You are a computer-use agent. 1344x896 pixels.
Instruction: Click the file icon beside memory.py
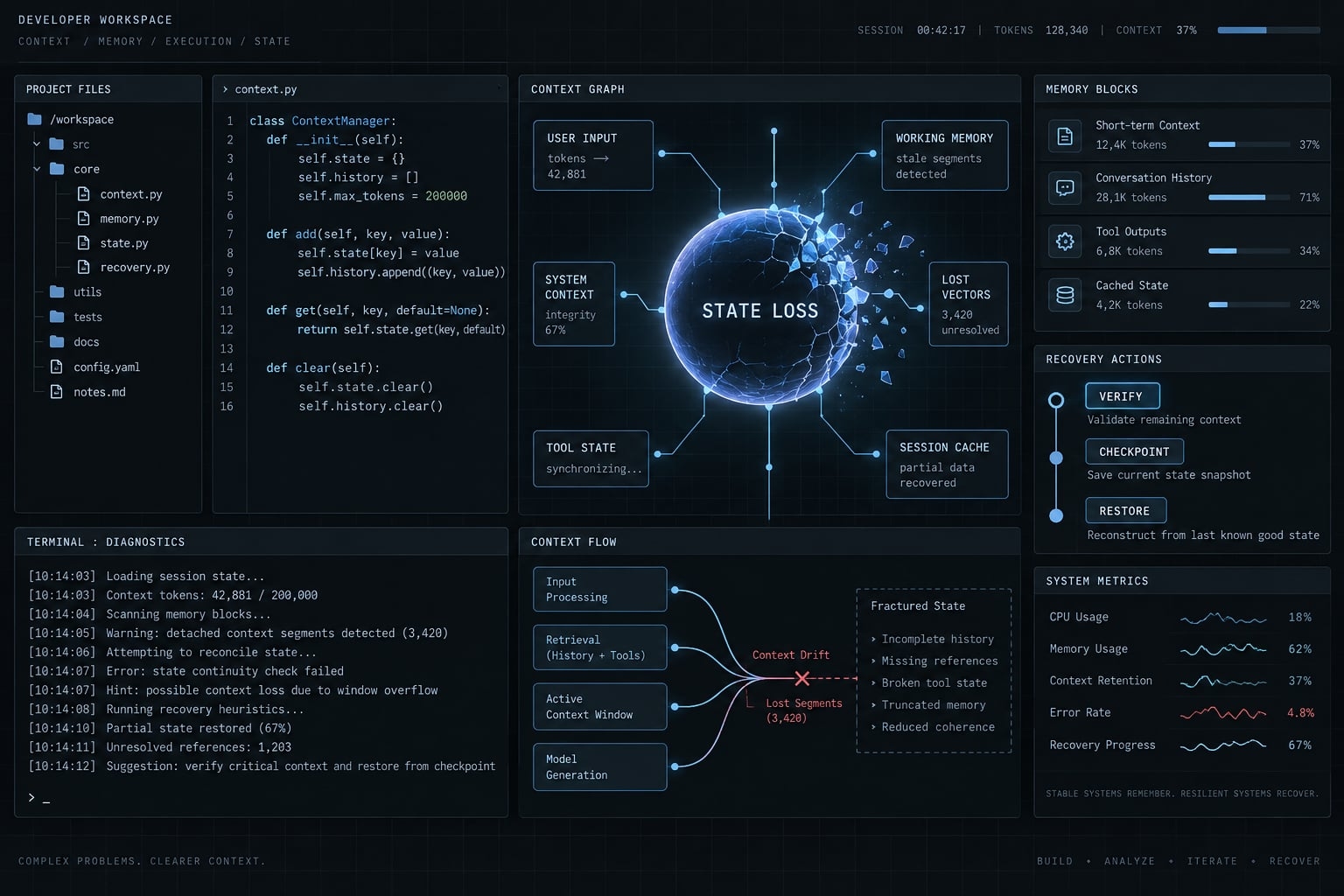click(x=84, y=218)
